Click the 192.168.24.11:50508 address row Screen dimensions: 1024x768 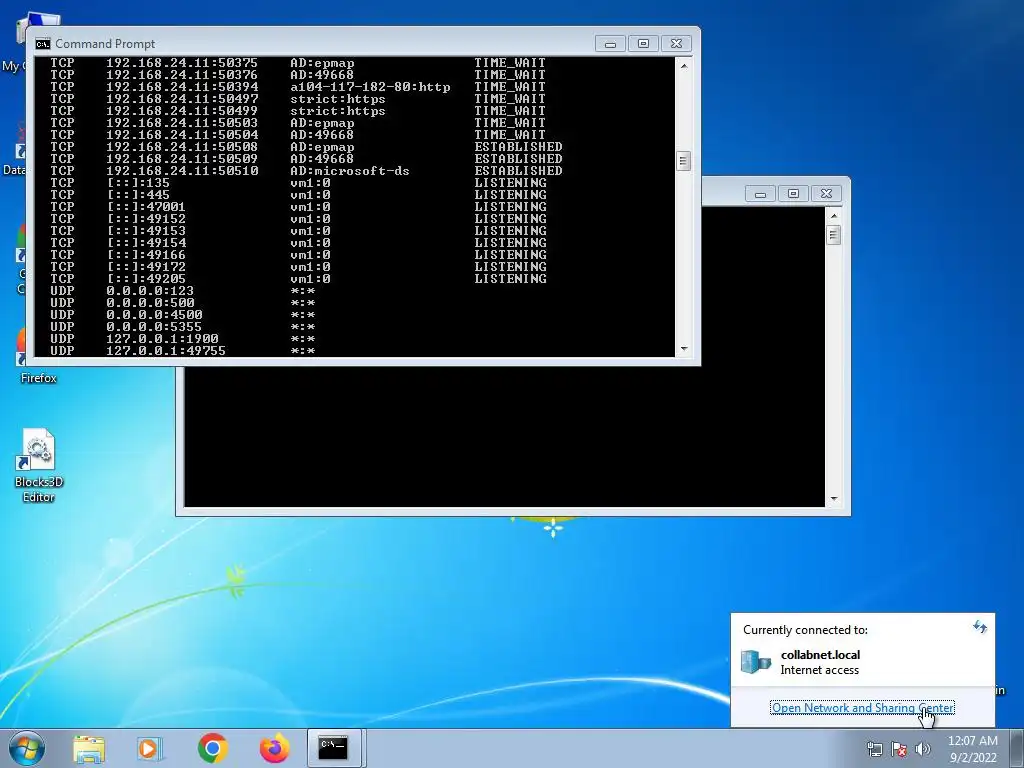click(306, 146)
